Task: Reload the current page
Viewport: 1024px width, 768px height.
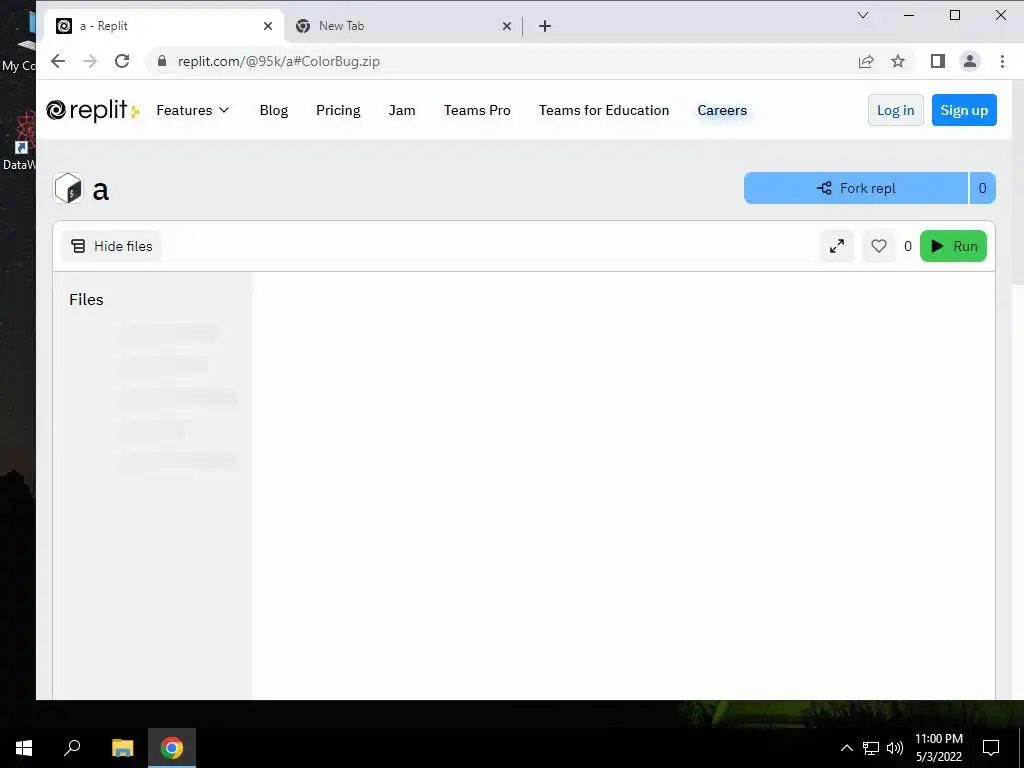Action: point(122,61)
